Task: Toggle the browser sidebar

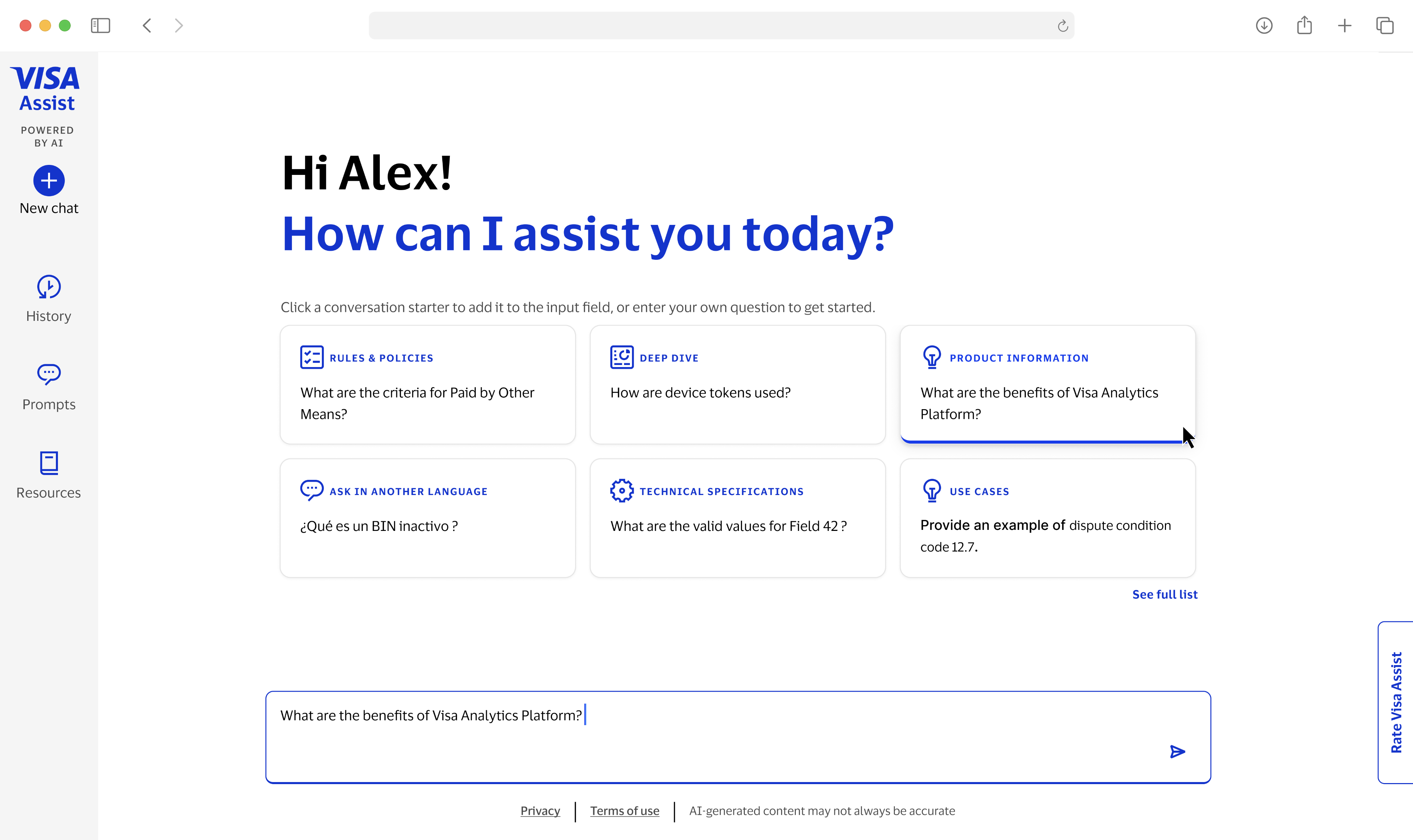Action: pyautogui.click(x=101, y=26)
